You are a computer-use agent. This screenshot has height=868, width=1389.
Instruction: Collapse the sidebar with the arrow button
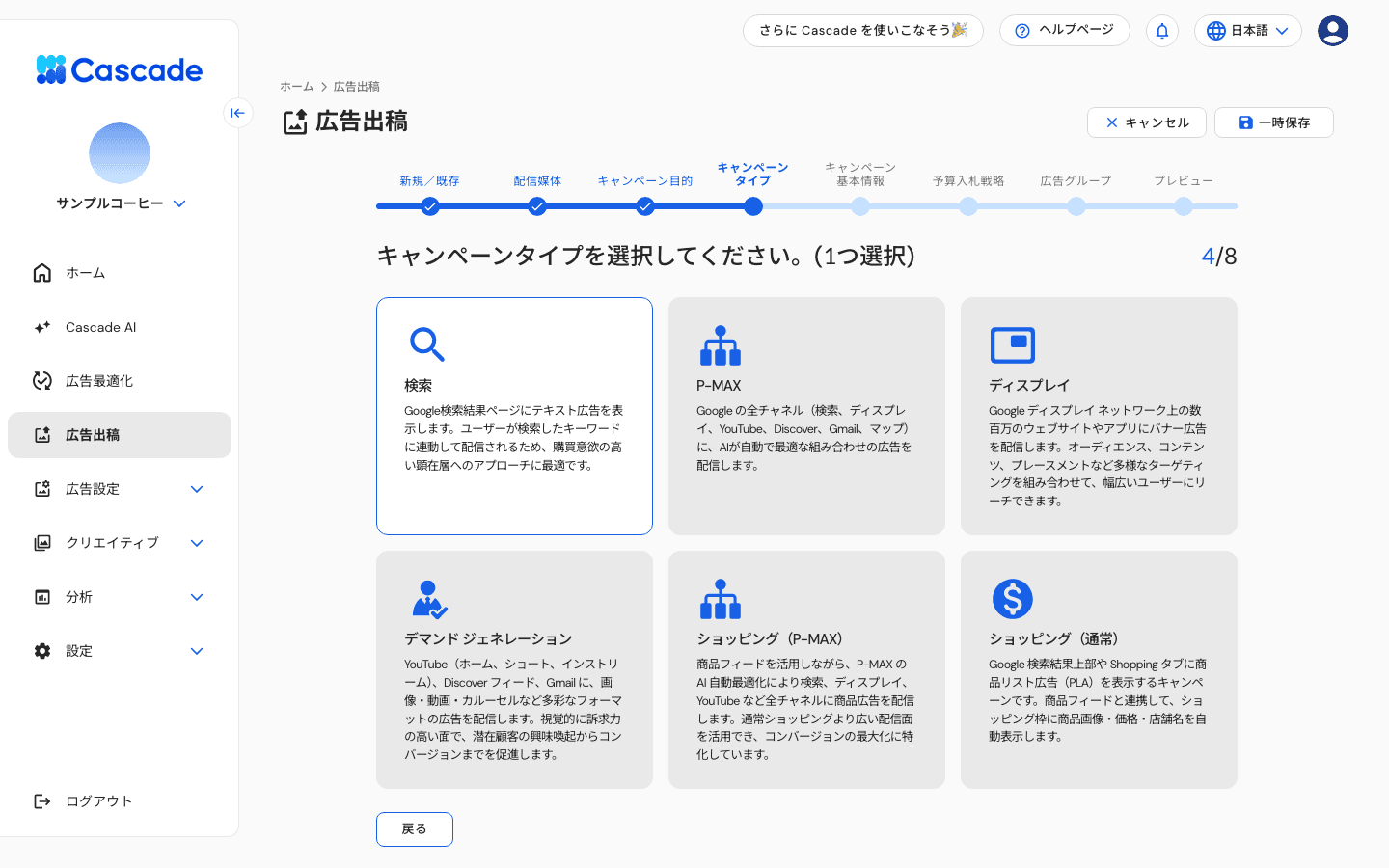click(x=238, y=113)
